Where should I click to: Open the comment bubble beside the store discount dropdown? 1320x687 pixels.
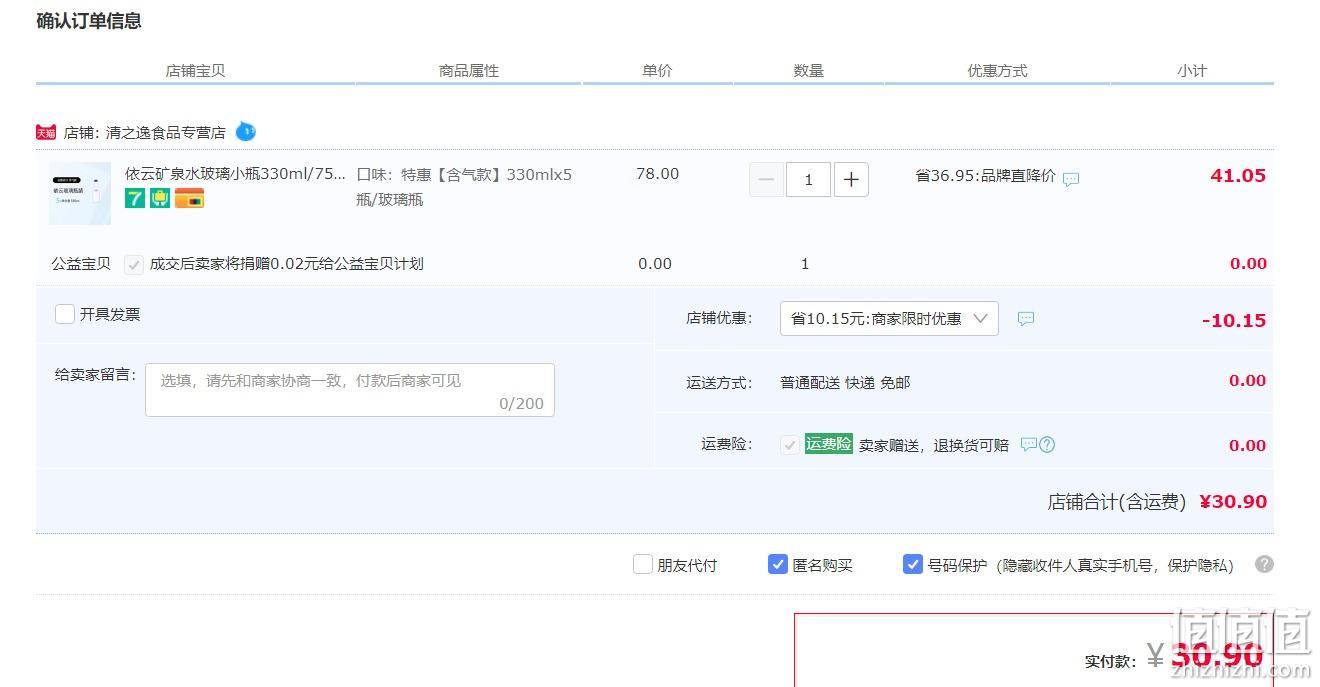coord(1026,318)
